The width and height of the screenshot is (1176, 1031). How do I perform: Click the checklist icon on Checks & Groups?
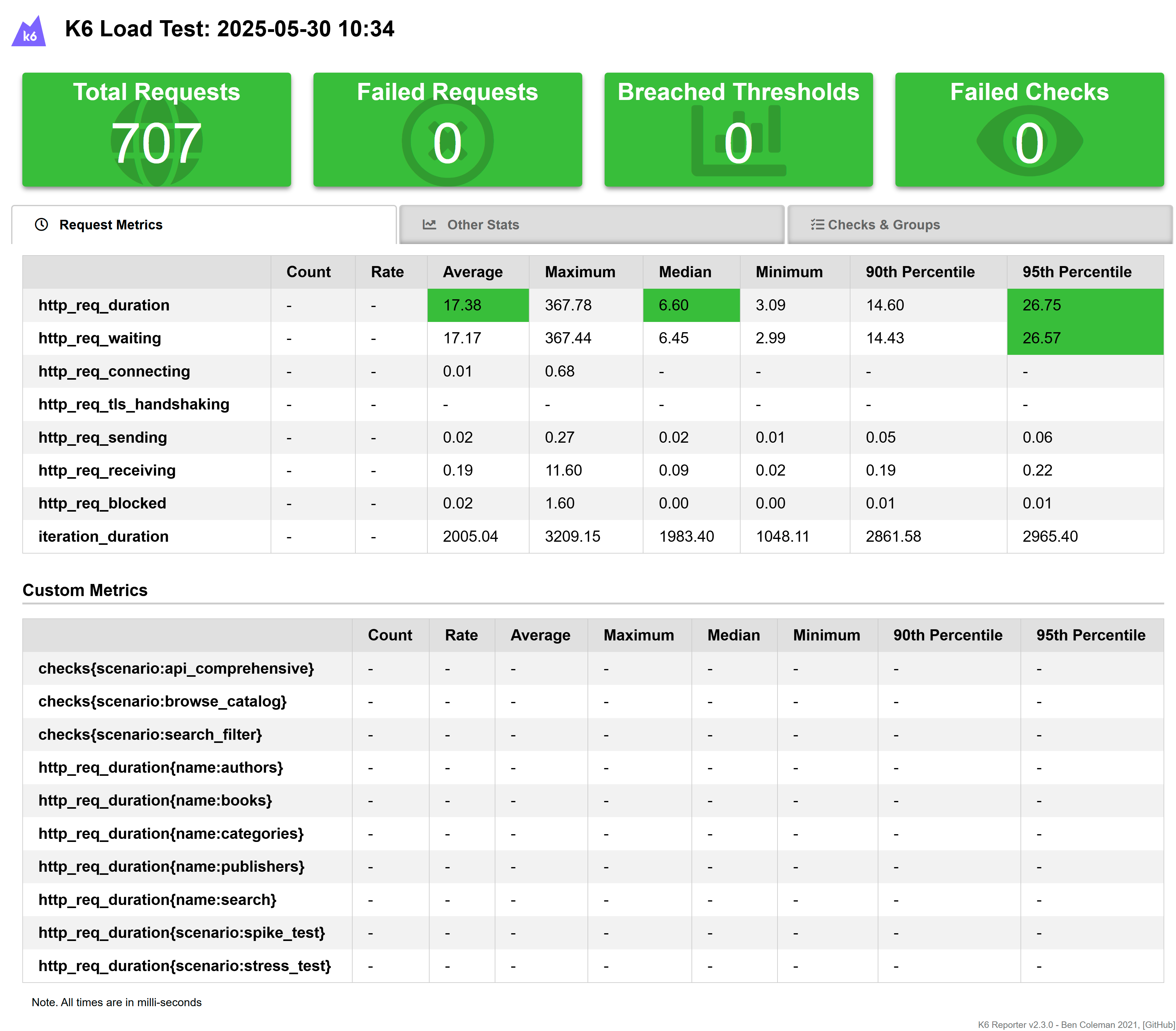click(817, 224)
